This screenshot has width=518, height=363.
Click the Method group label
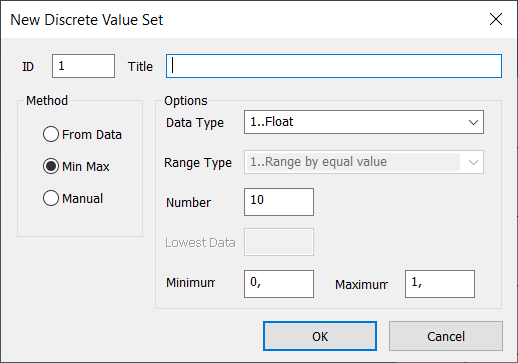(x=47, y=100)
